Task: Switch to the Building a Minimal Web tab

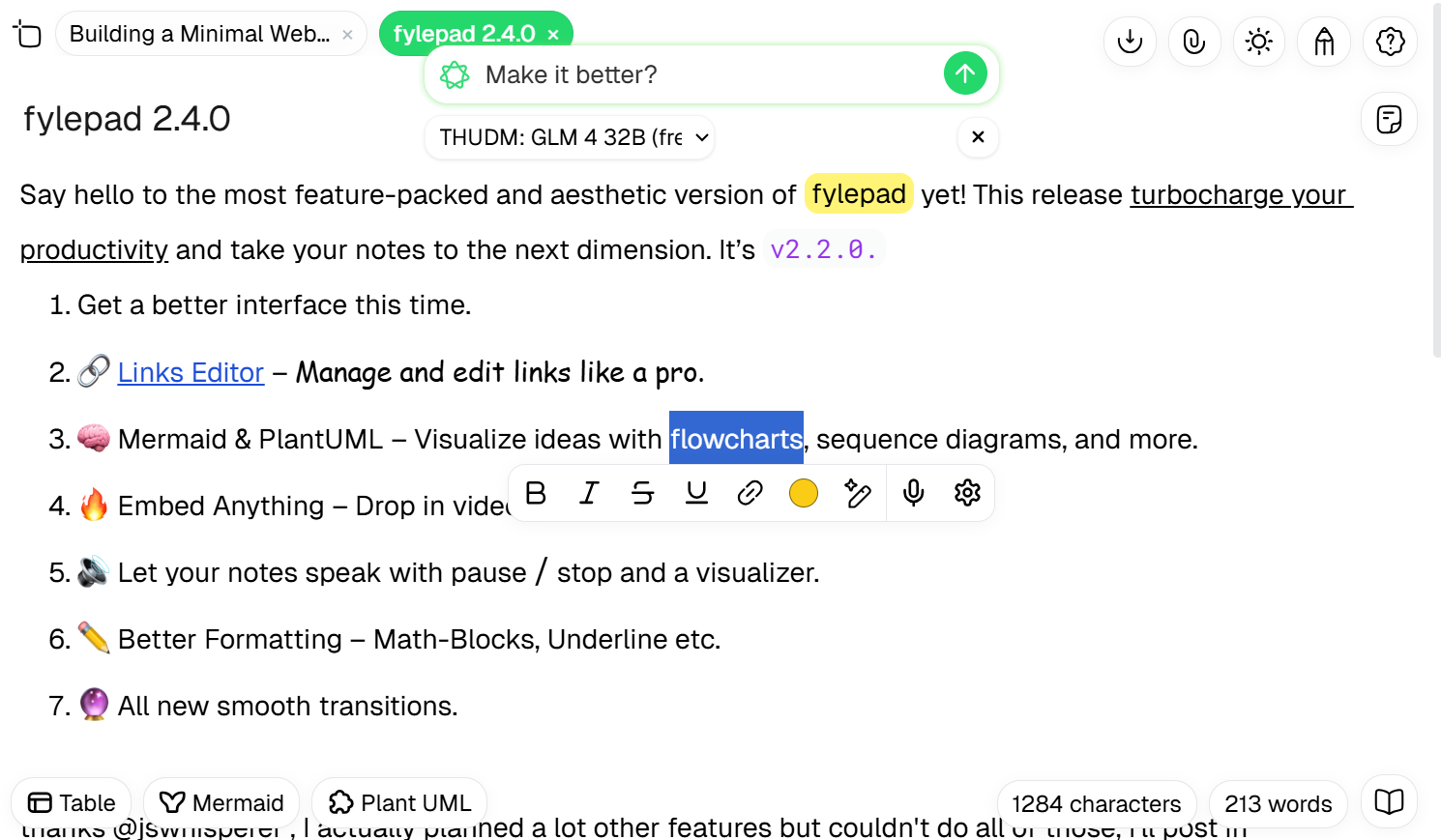Action: (198, 33)
